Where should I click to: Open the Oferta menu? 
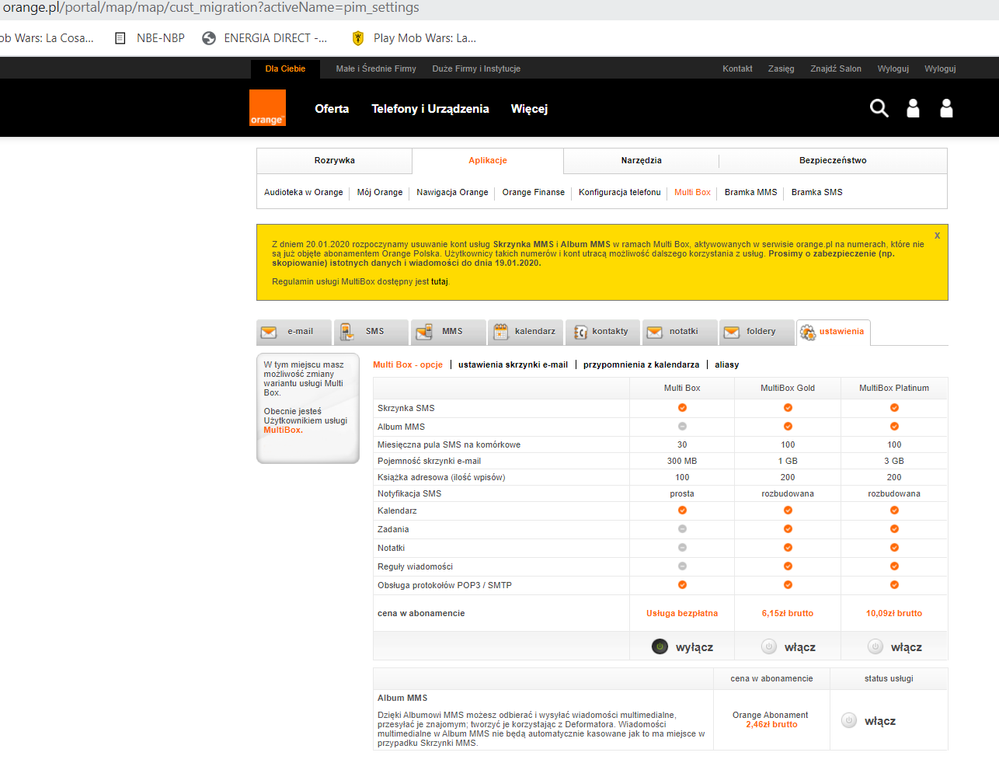coord(332,109)
